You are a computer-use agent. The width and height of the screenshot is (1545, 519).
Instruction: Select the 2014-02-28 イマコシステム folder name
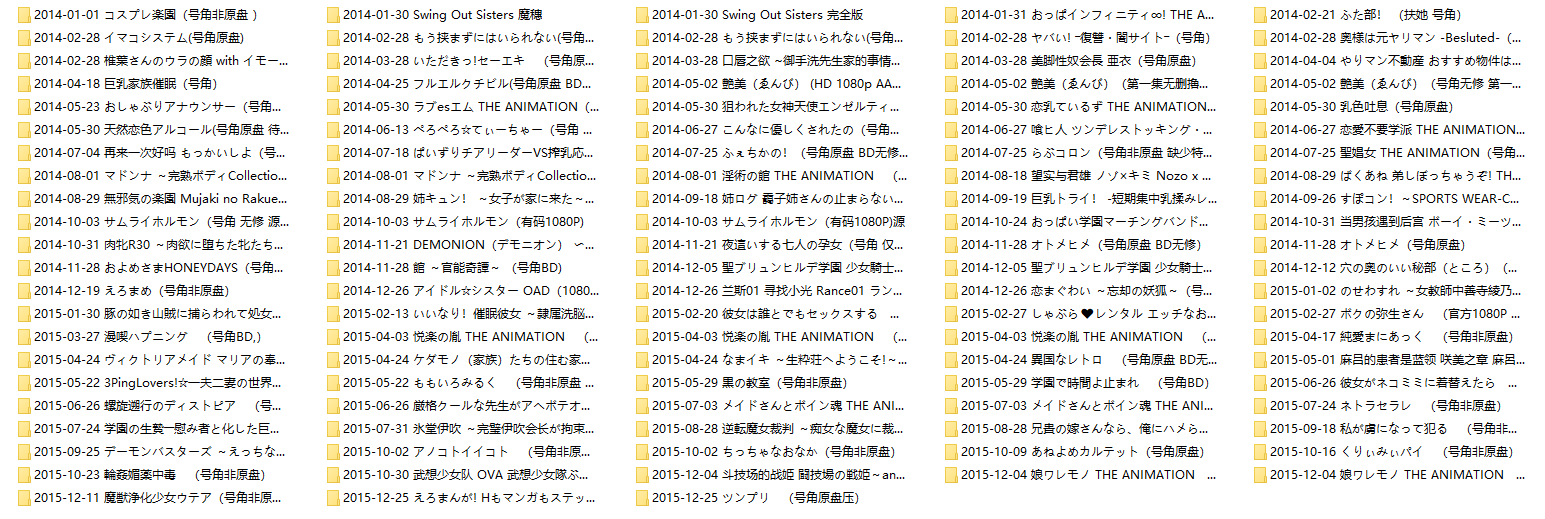coord(138,38)
